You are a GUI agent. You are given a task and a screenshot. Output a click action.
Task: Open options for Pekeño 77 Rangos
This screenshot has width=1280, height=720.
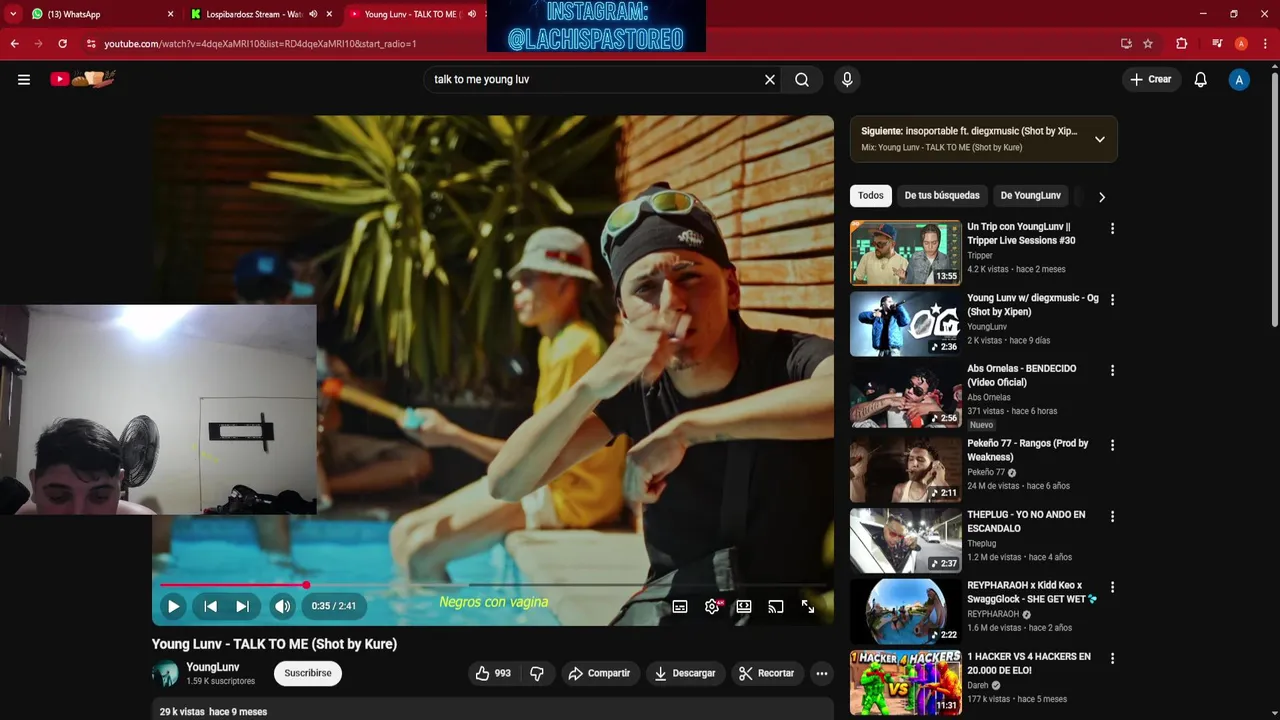[1112, 446]
